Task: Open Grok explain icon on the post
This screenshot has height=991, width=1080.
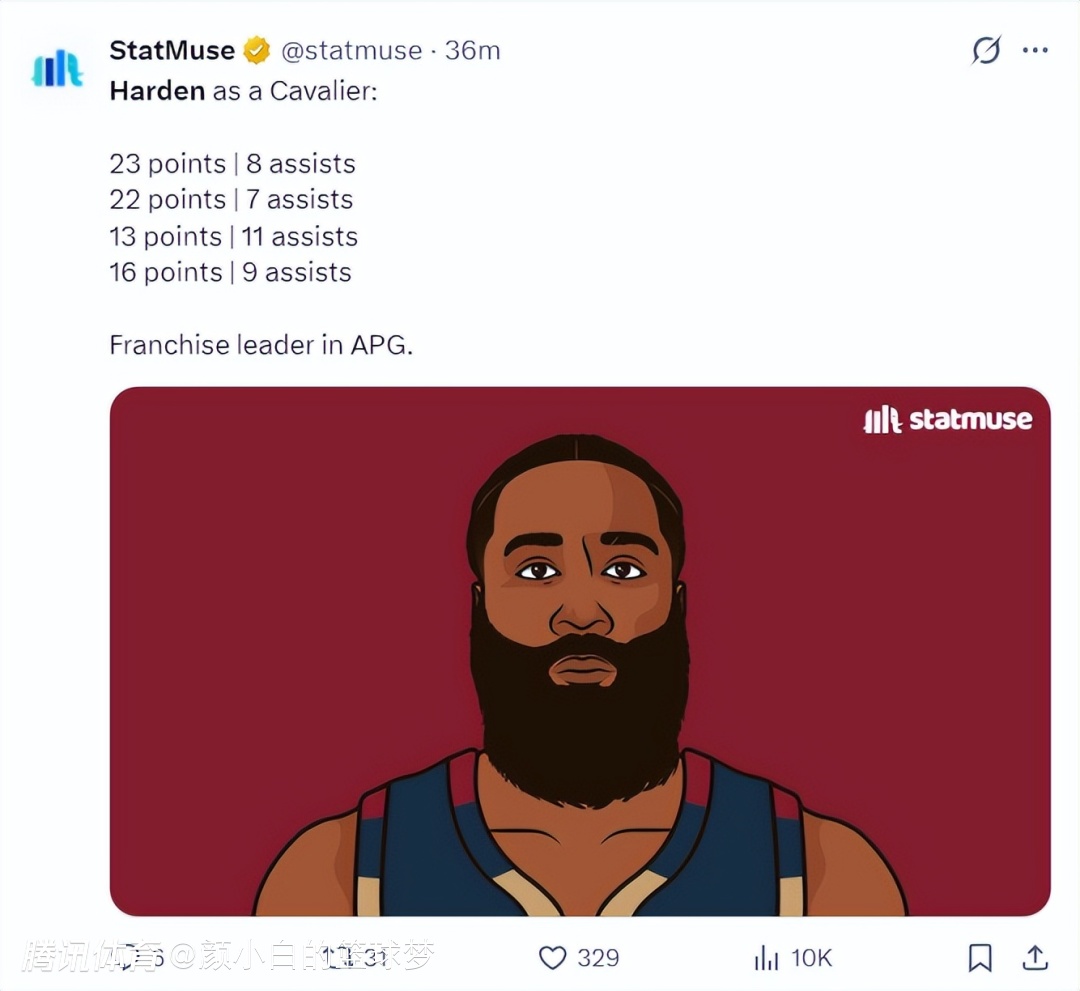Action: 986,50
